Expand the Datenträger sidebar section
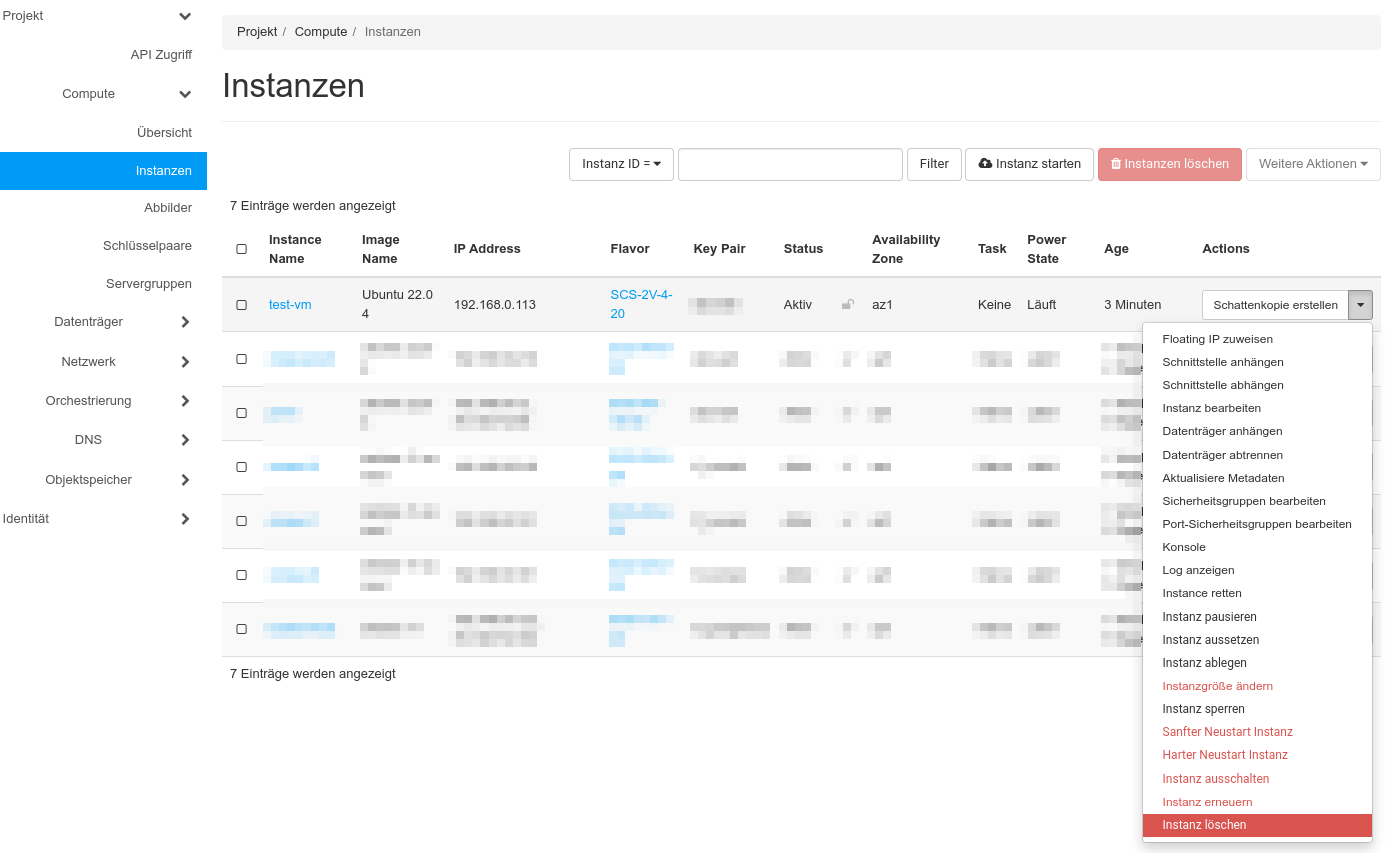The width and height of the screenshot is (1393, 853). click(x=185, y=322)
